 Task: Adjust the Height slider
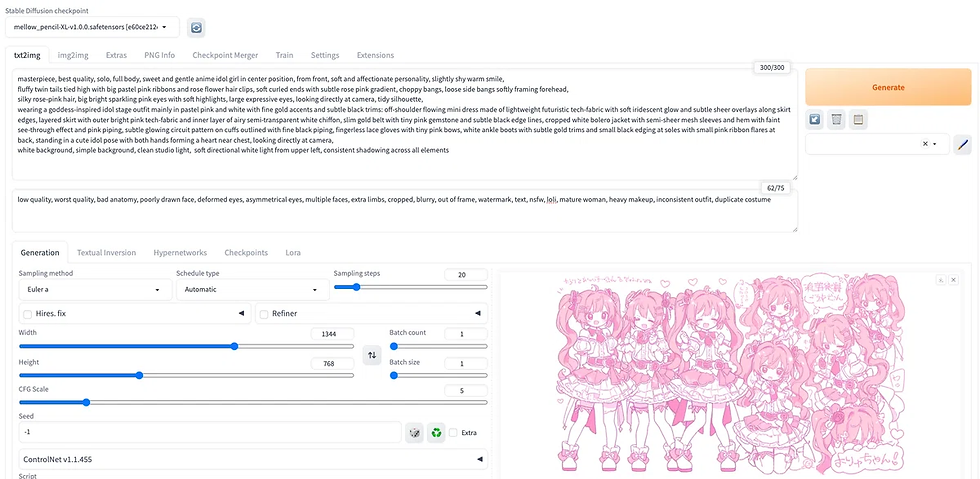(186, 375)
